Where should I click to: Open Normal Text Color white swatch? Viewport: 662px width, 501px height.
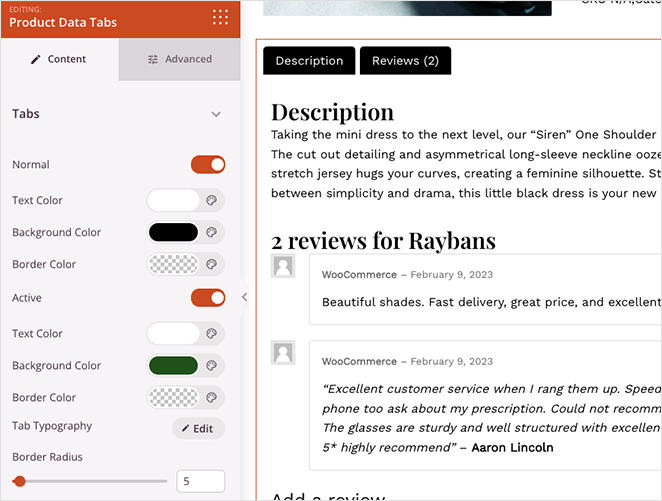(x=173, y=200)
